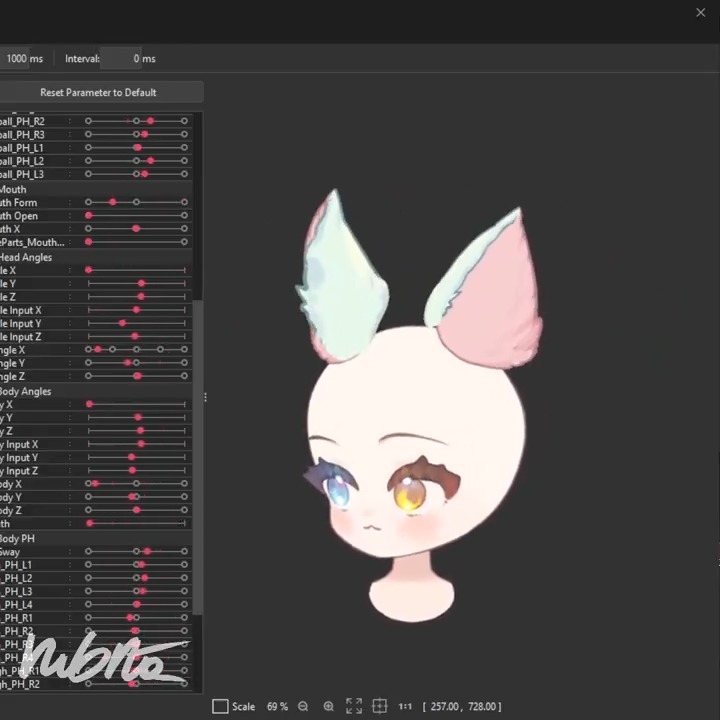Image resolution: width=720 pixels, height=720 pixels.
Task: Select the Mouth Open parameter label
Action: 19,216
